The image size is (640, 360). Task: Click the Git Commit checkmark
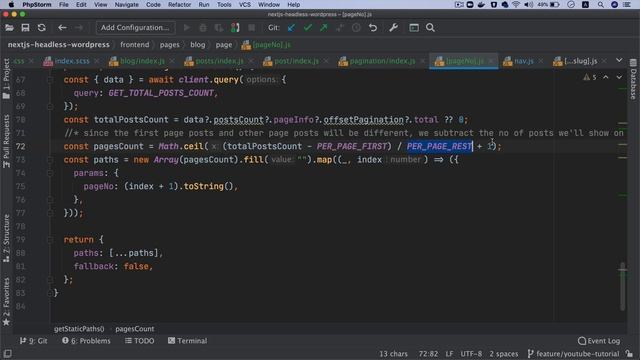pos(308,28)
